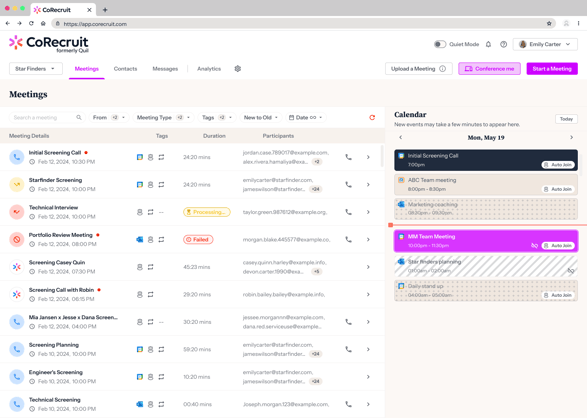This screenshot has width=587, height=418.
Task: Click Upload a Meeting button
Action: [x=419, y=69]
